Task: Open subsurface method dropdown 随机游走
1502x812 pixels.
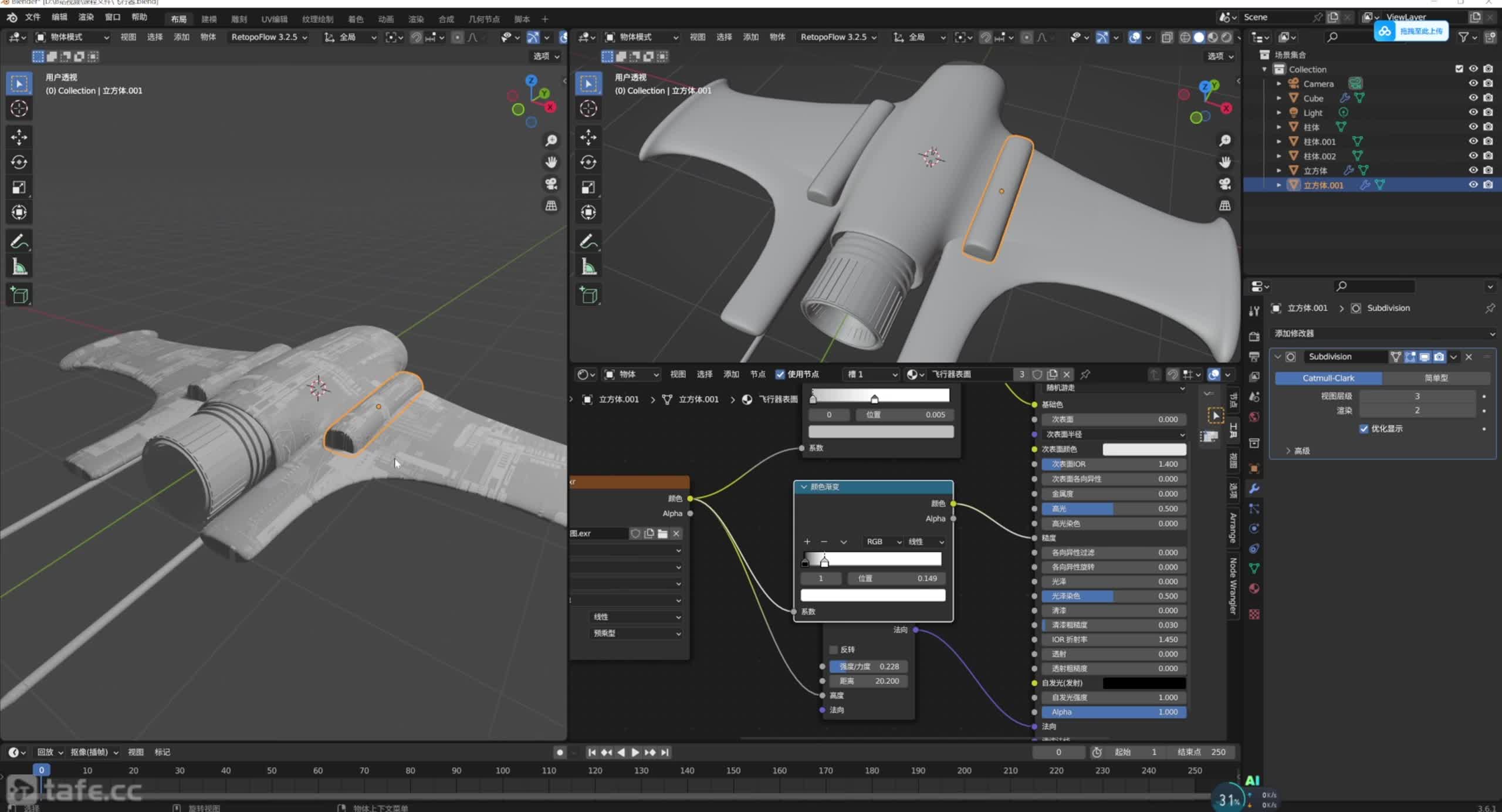Action: (1114, 388)
